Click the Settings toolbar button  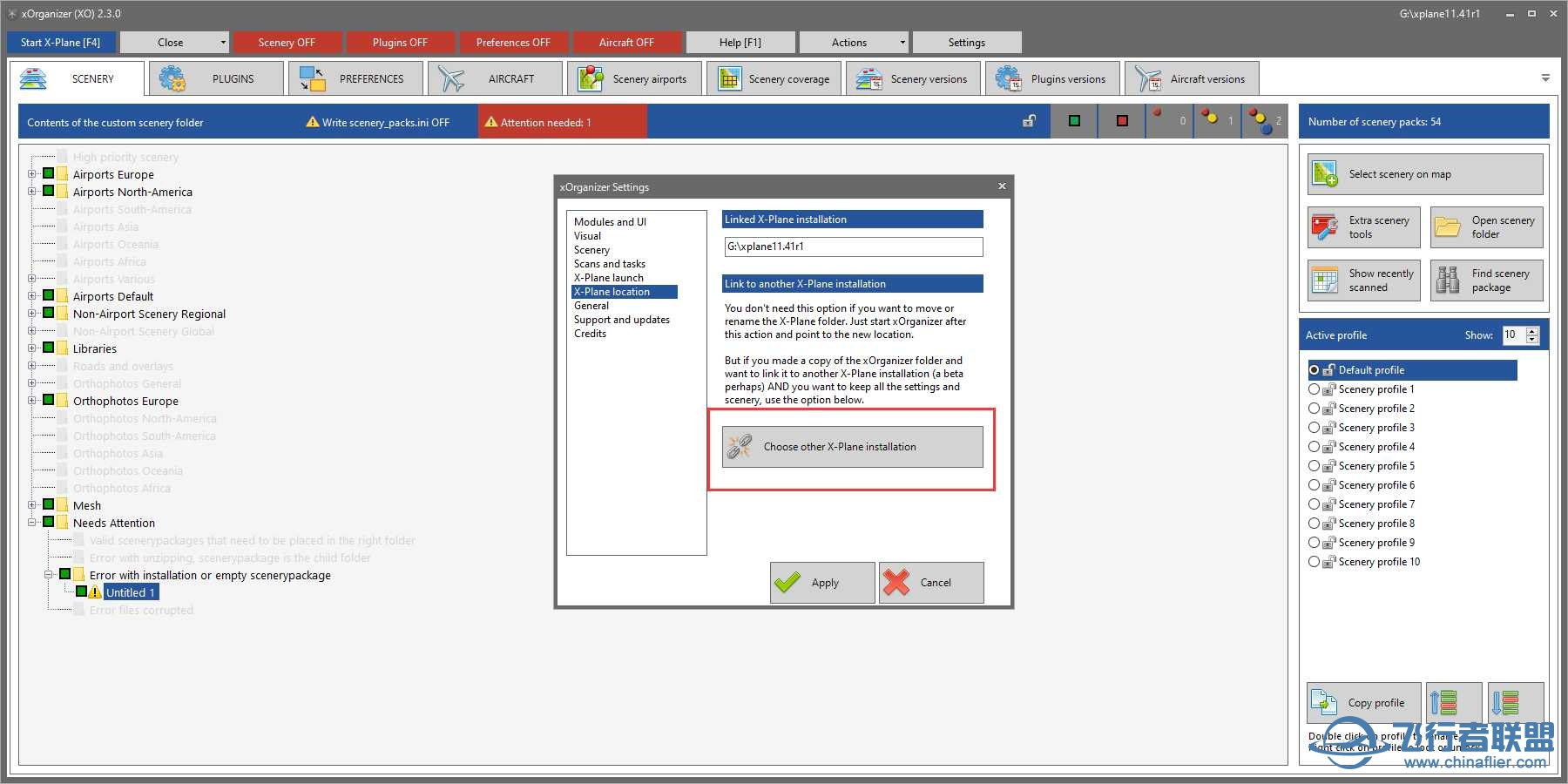click(x=967, y=43)
